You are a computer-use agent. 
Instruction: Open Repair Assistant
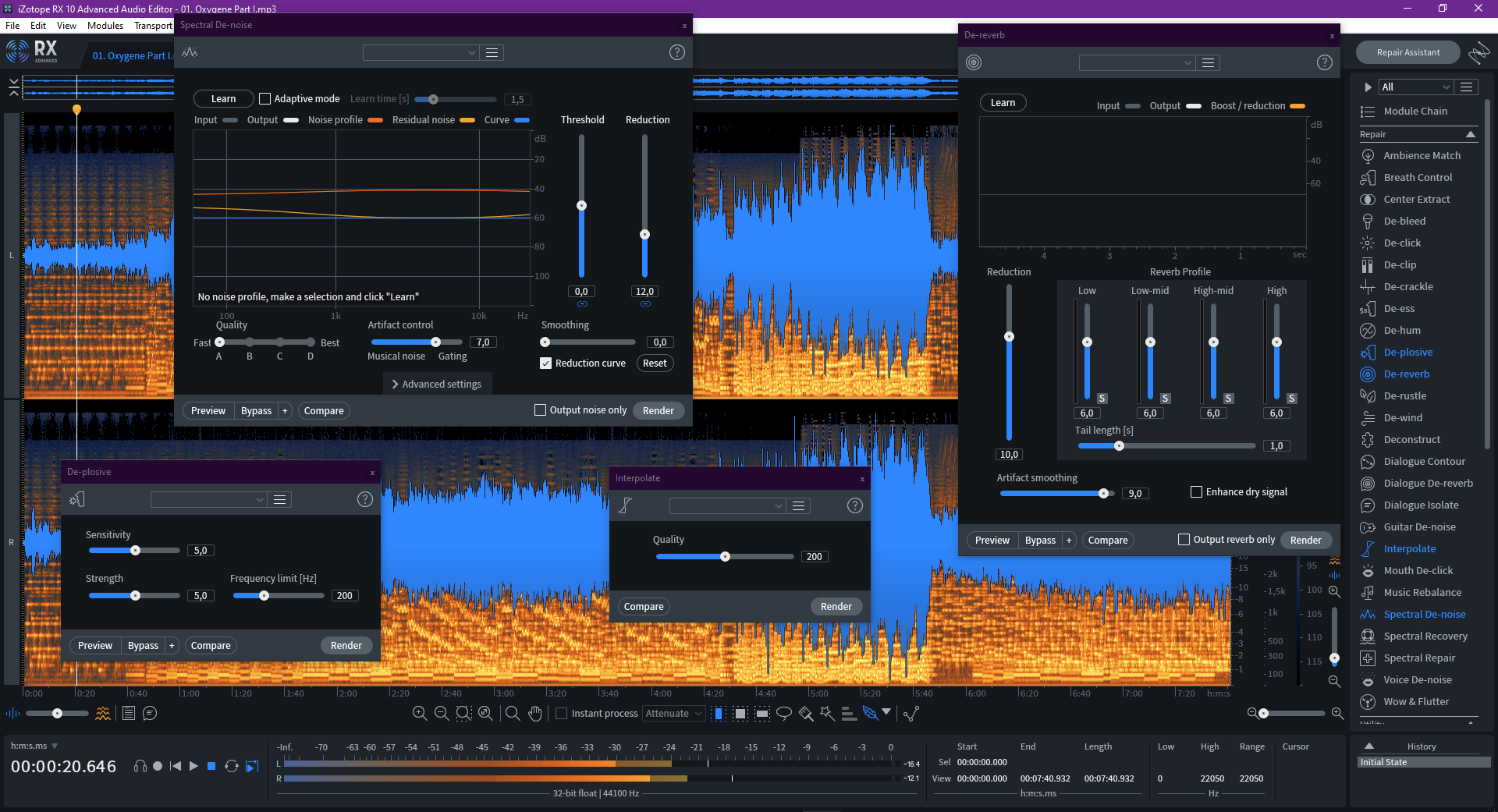click(1408, 52)
